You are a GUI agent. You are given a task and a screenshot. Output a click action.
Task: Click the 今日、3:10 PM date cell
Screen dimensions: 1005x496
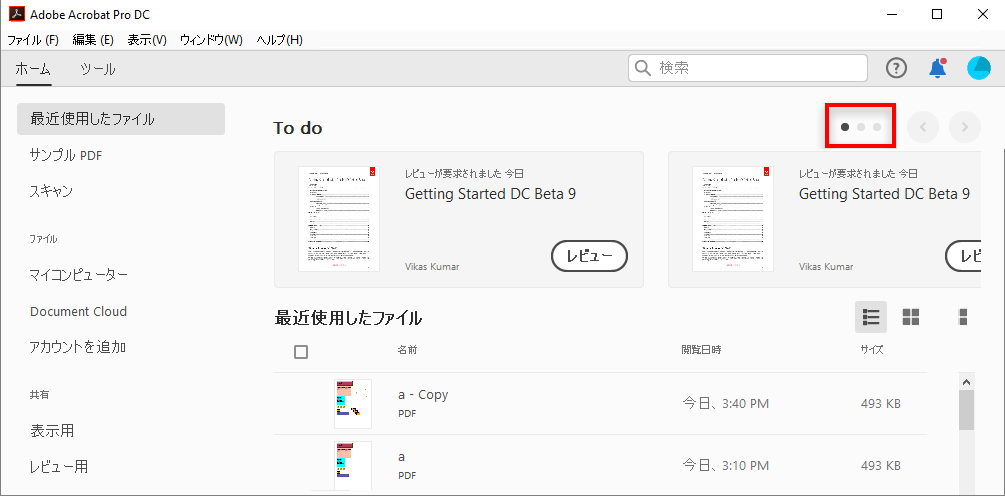(x=726, y=465)
